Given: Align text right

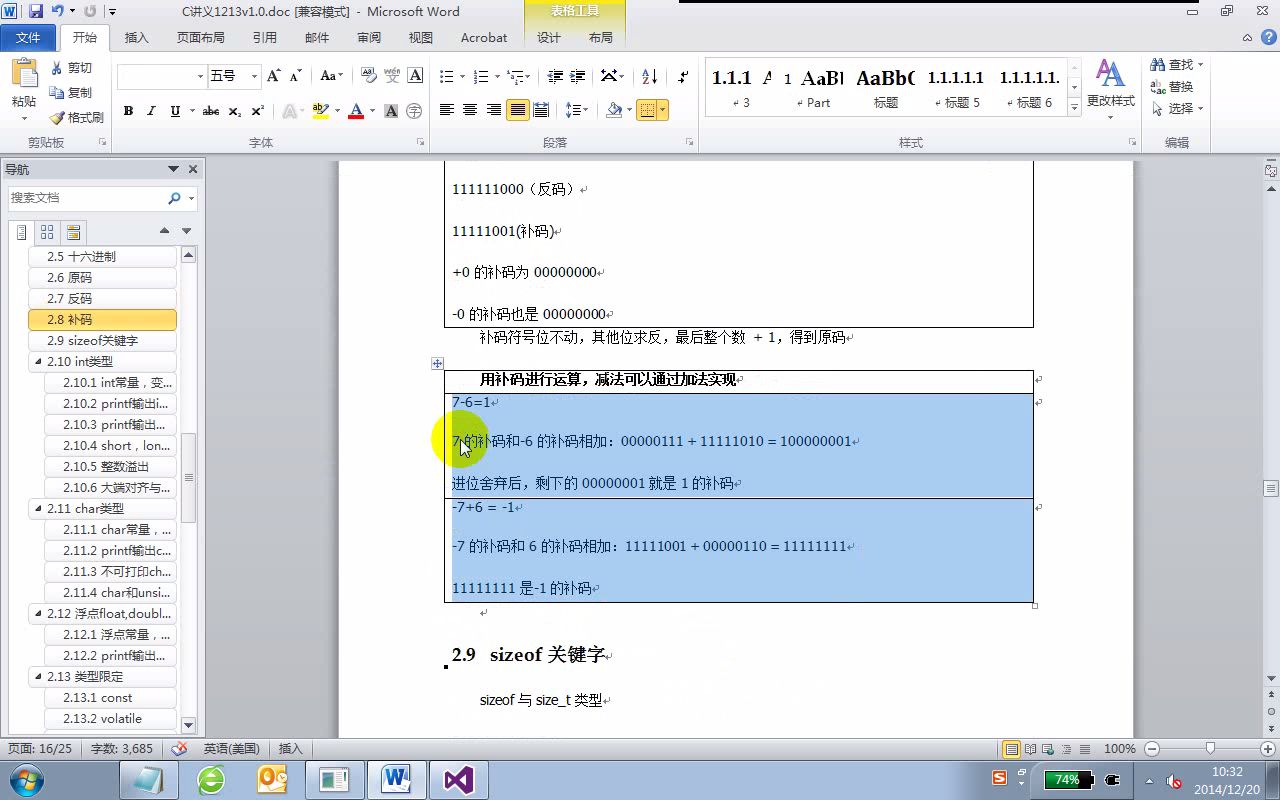Looking at the screenshot, I should pyautogui.click(x=494, y=110).
